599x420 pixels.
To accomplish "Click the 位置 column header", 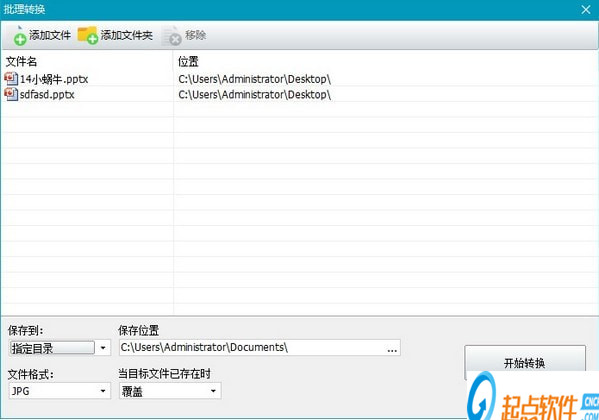I will (188, 62).
